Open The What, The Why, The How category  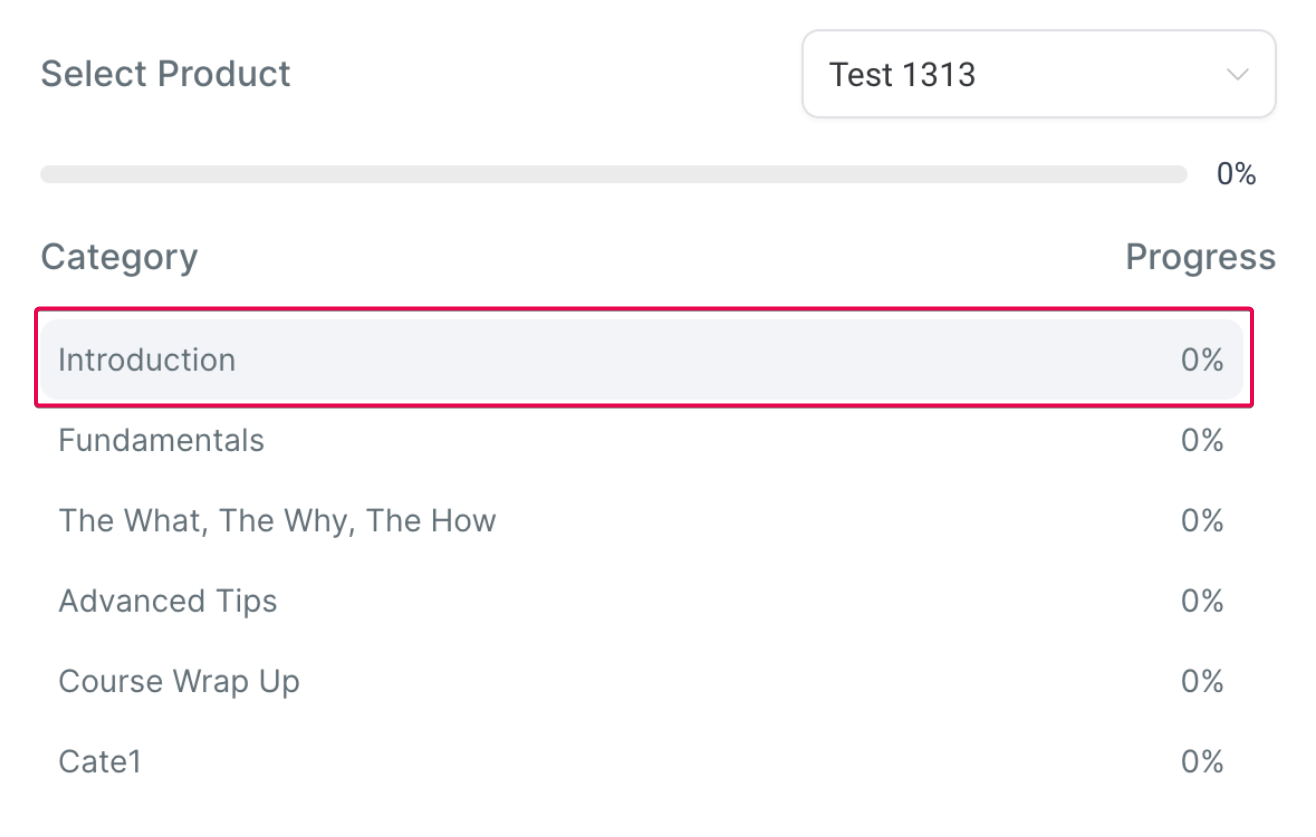click(642, 521)
